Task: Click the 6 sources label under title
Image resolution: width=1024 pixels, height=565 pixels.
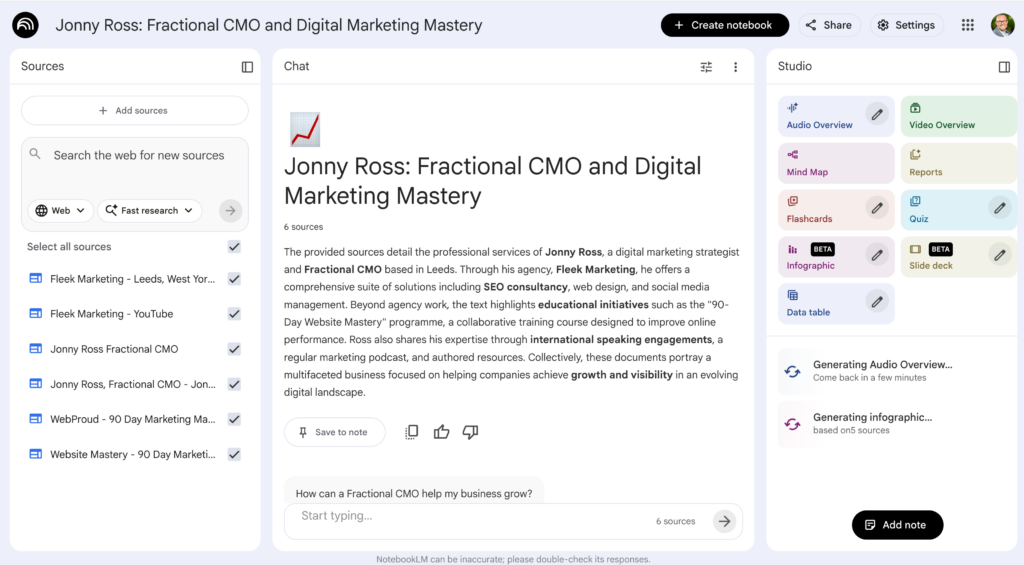Action: (303, 227)
